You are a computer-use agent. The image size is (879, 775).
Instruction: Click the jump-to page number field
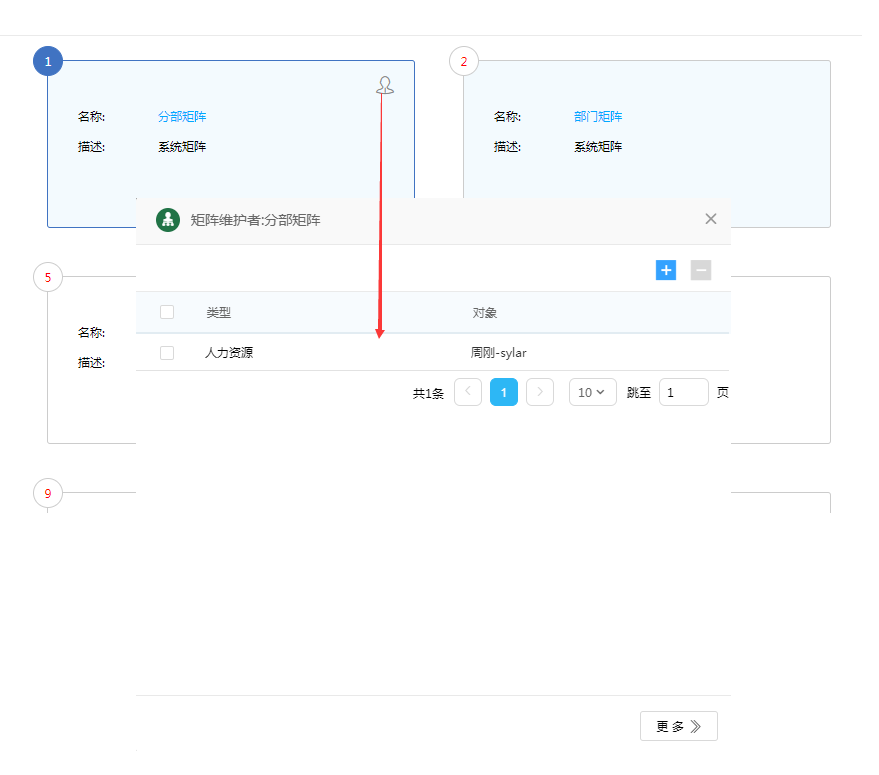pyautogui.click(x=683, y=393)
